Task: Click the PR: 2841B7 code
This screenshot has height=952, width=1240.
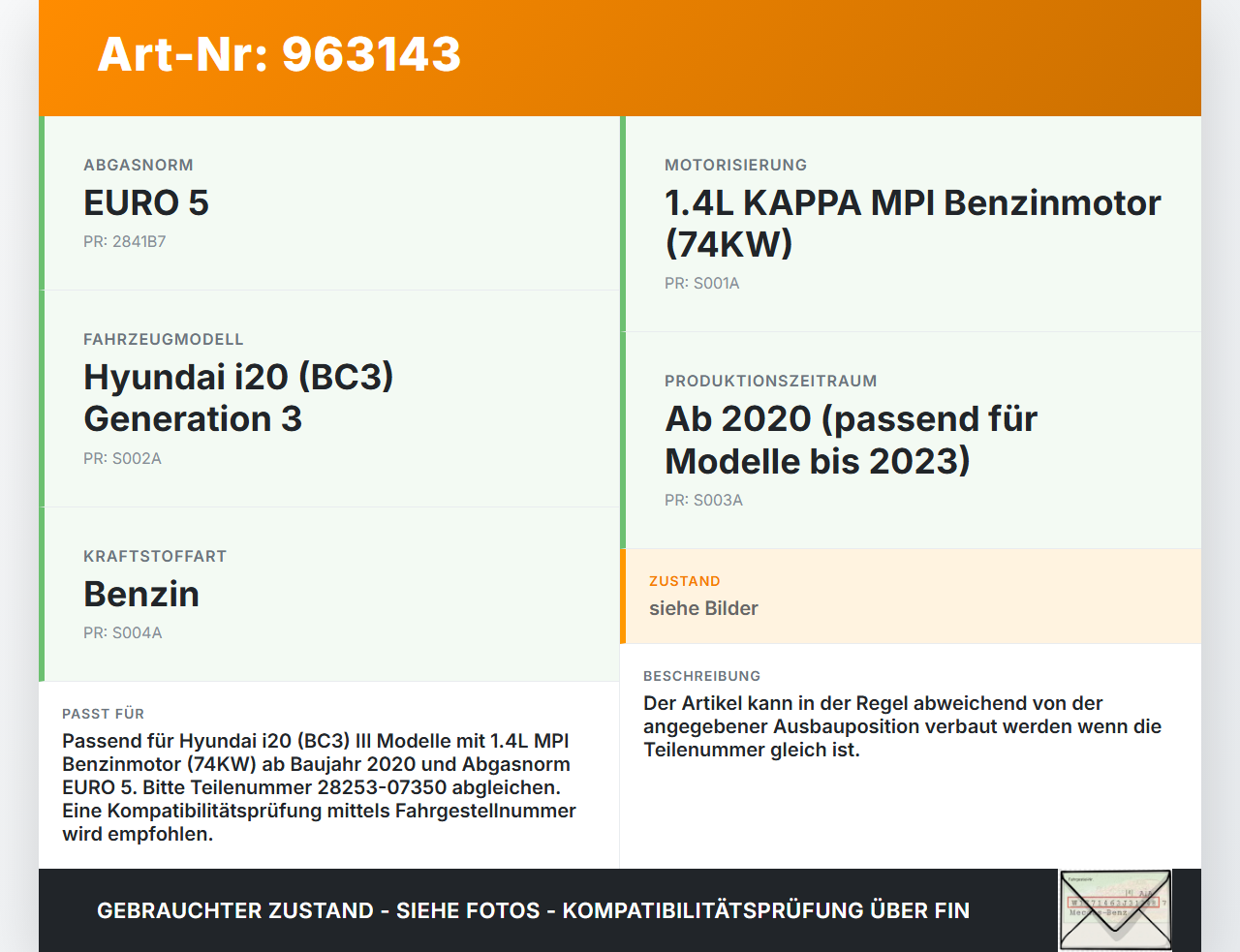Action: click(126, 241)
